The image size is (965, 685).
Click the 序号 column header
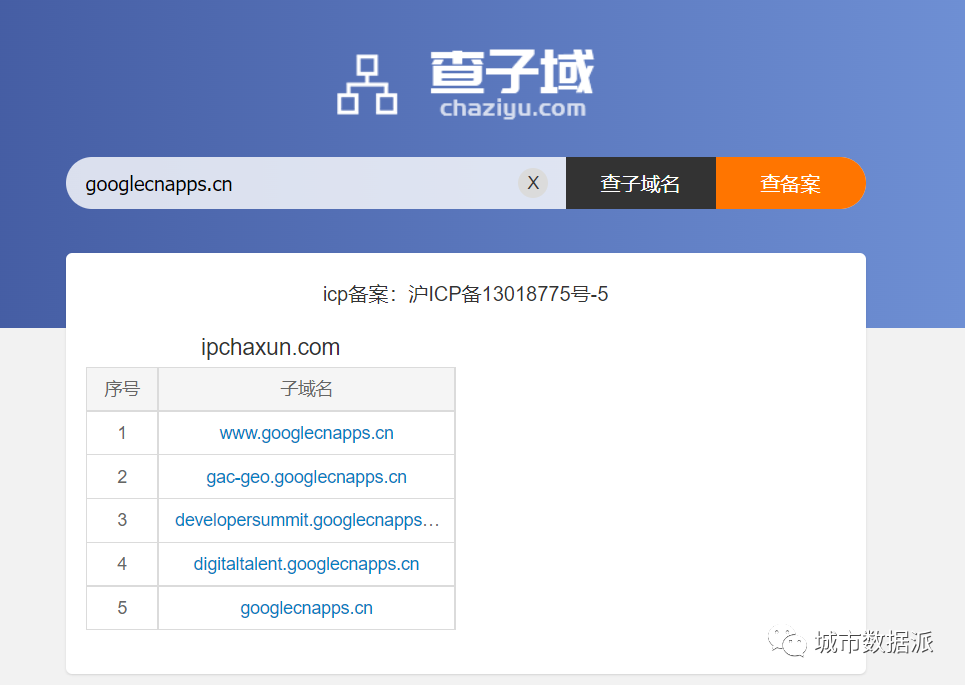click(x=122, y=389)
